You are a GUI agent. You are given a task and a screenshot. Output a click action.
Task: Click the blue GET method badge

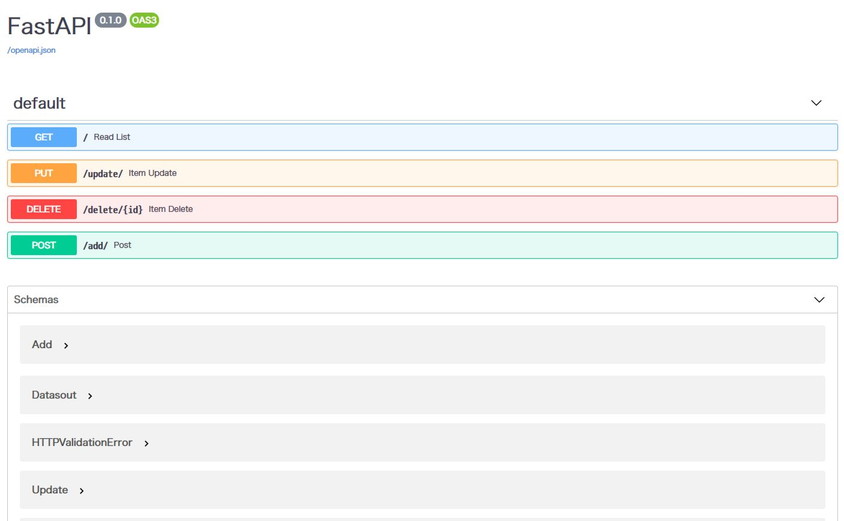pyautogui.click(x=44, y=137)
